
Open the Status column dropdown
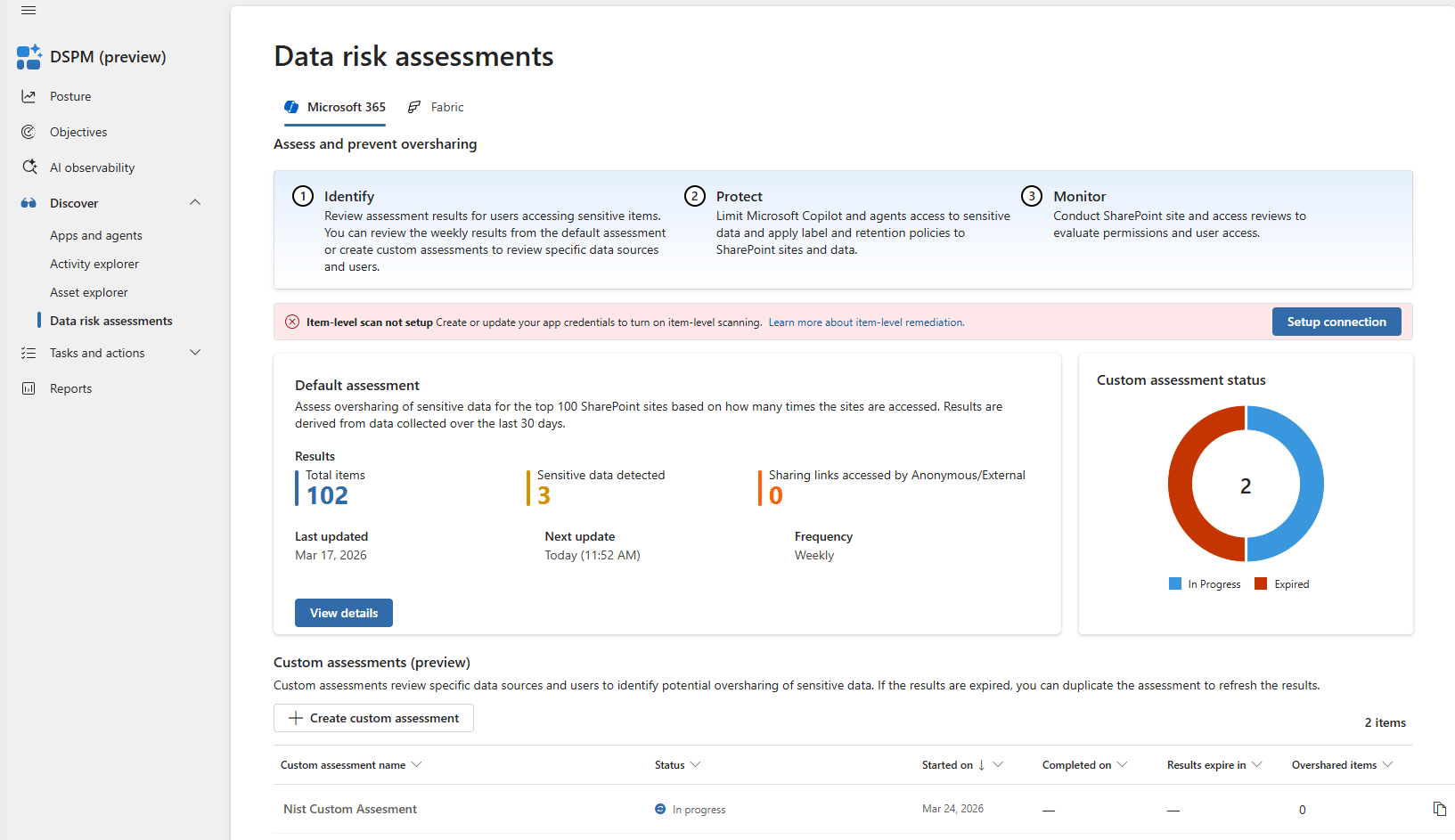pyautogui.click(x=696, y=765)
